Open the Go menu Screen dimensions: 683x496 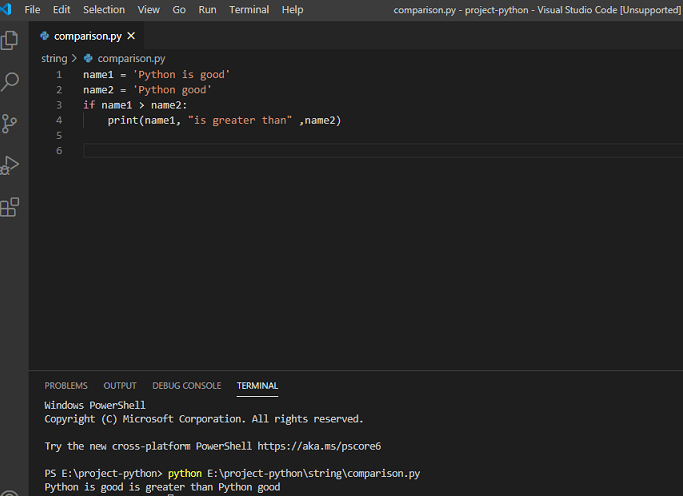click(179, 10)
